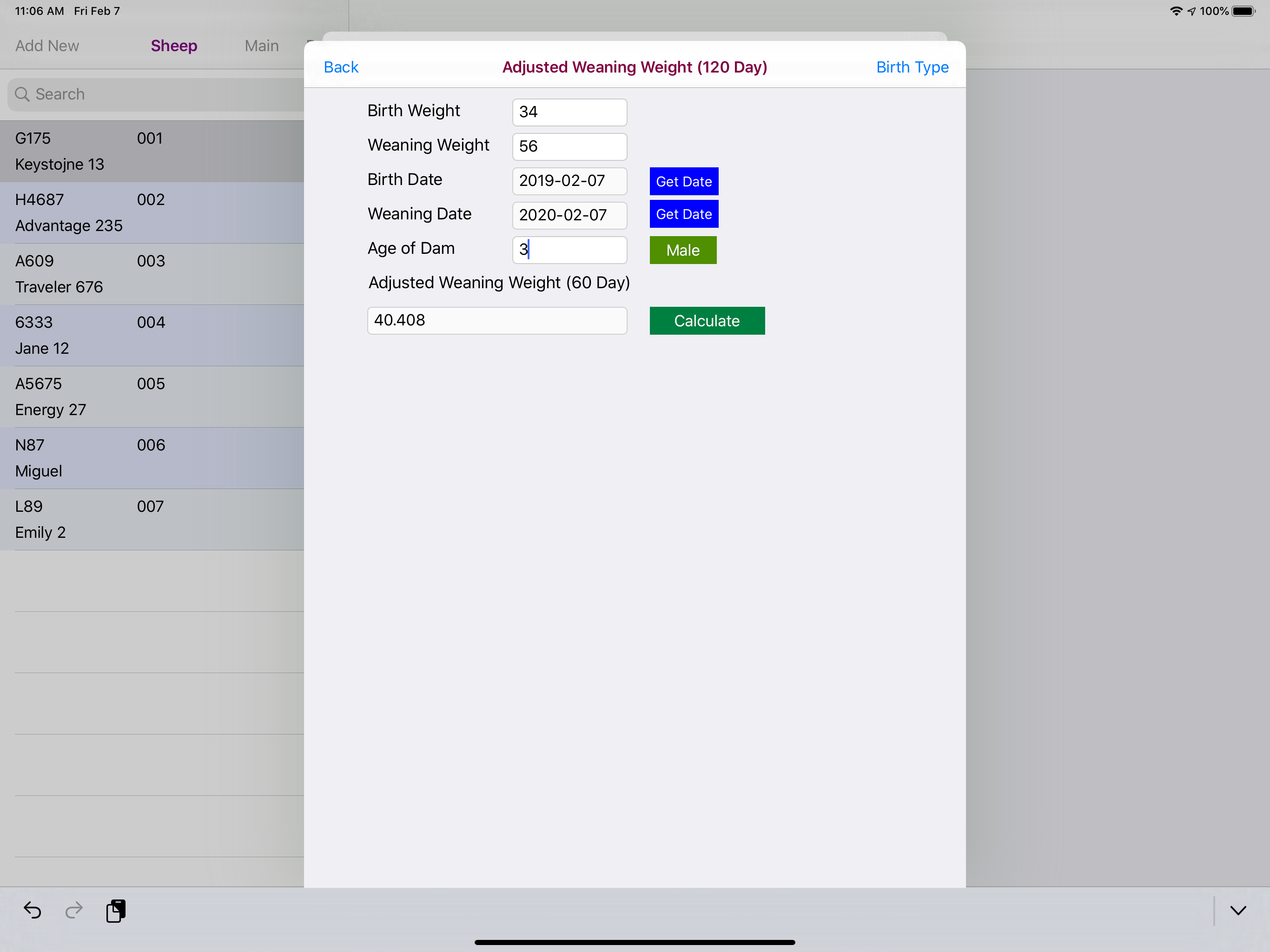Tap the Undo arrow icon

(33, 911)
